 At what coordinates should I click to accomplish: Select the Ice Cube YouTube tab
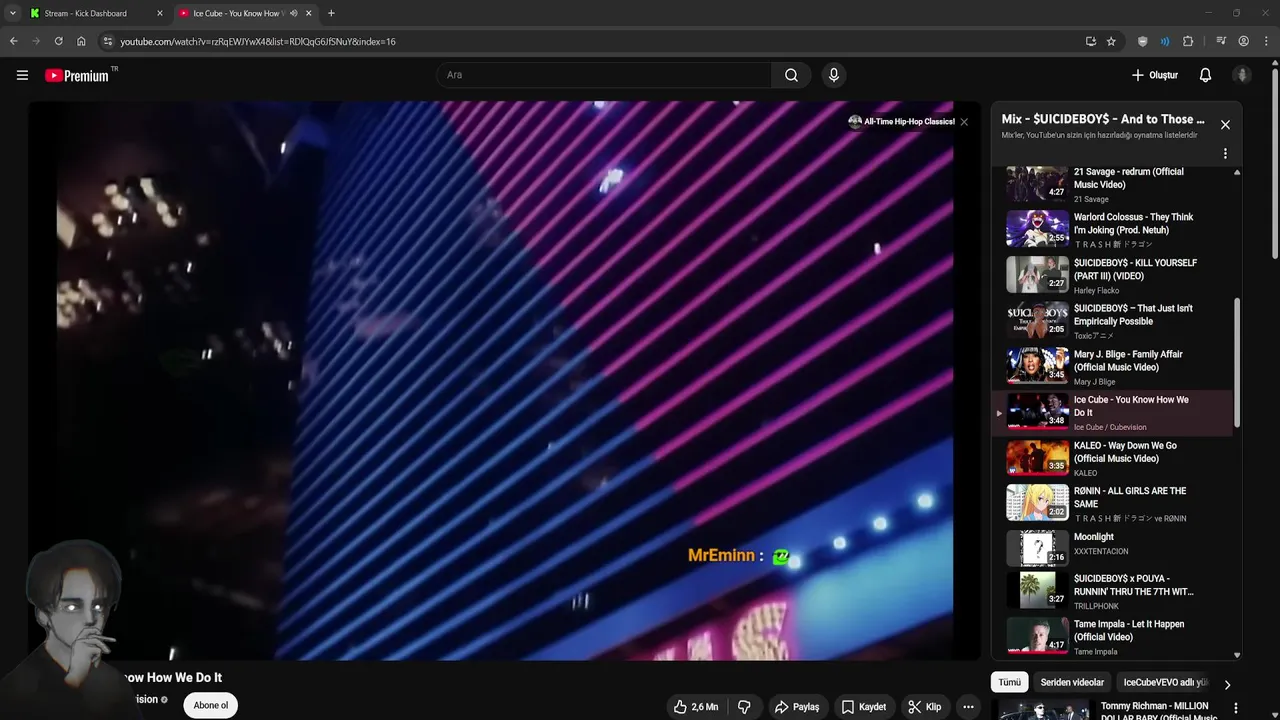tap(245, 13)
